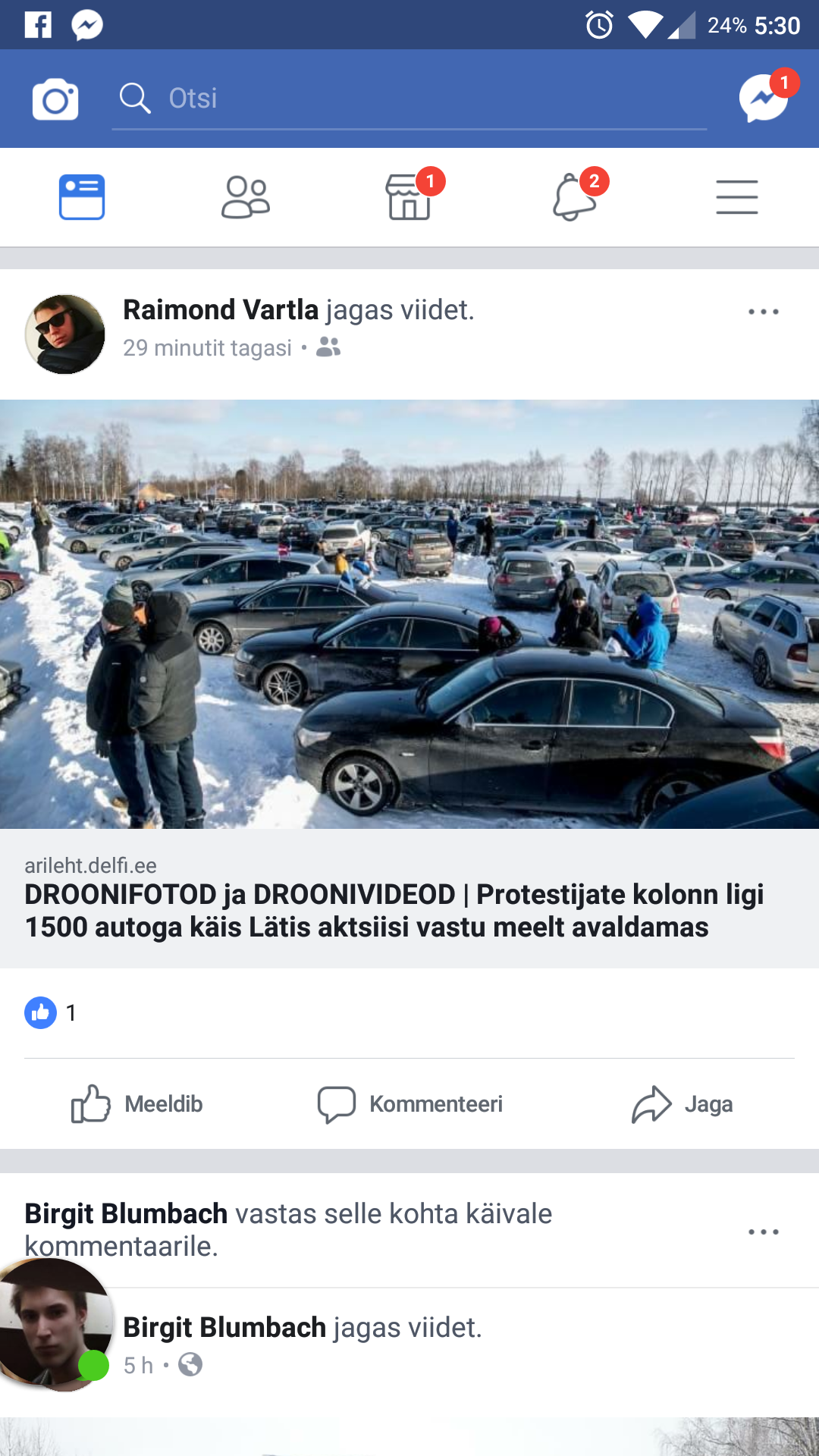Tap Birgit Blumbach's chat head avatar
This screenshot has height=1456, width=819.
pyautogui.click(x=55, y=1324)
